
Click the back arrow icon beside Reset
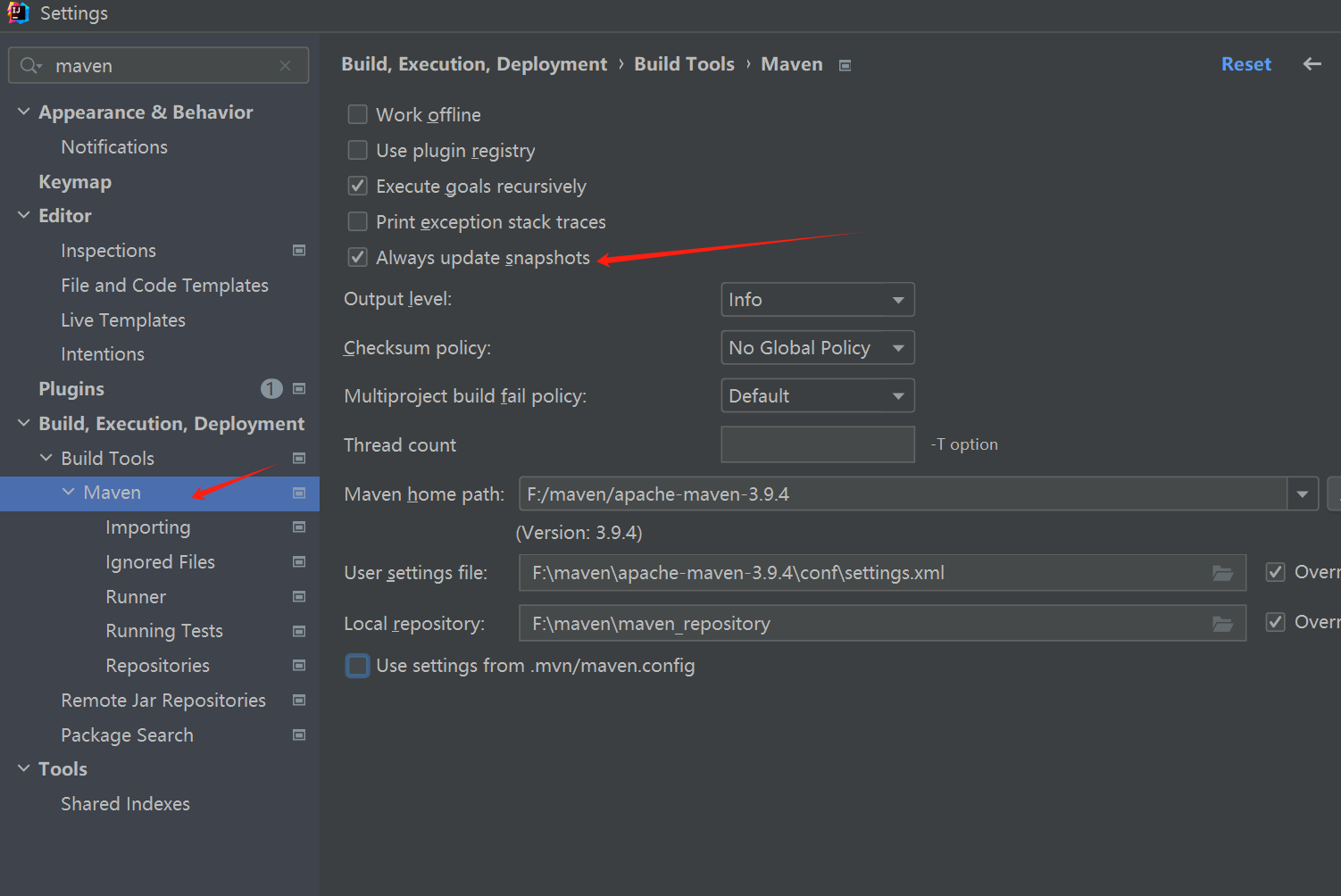click(x=1312, y=64)
